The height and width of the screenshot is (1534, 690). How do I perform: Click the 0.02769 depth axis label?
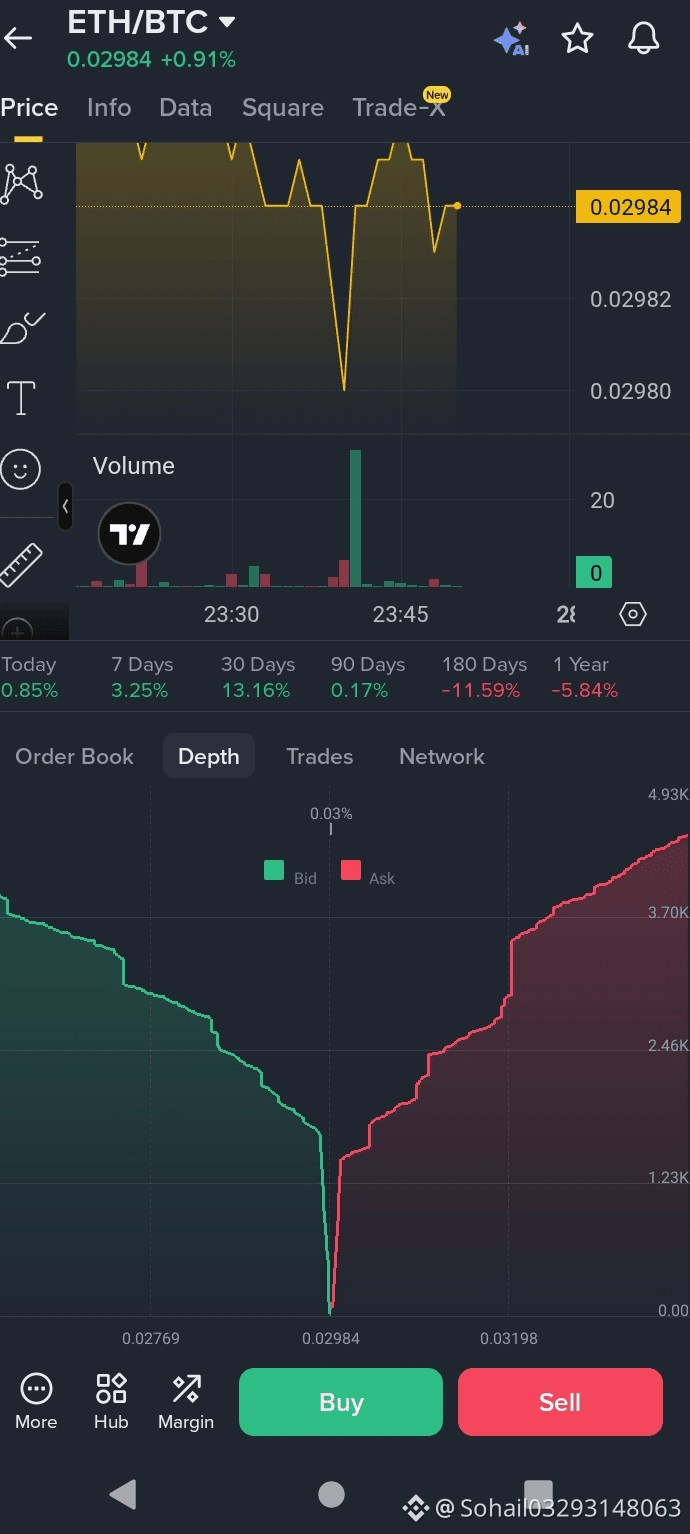point(151,1338)
